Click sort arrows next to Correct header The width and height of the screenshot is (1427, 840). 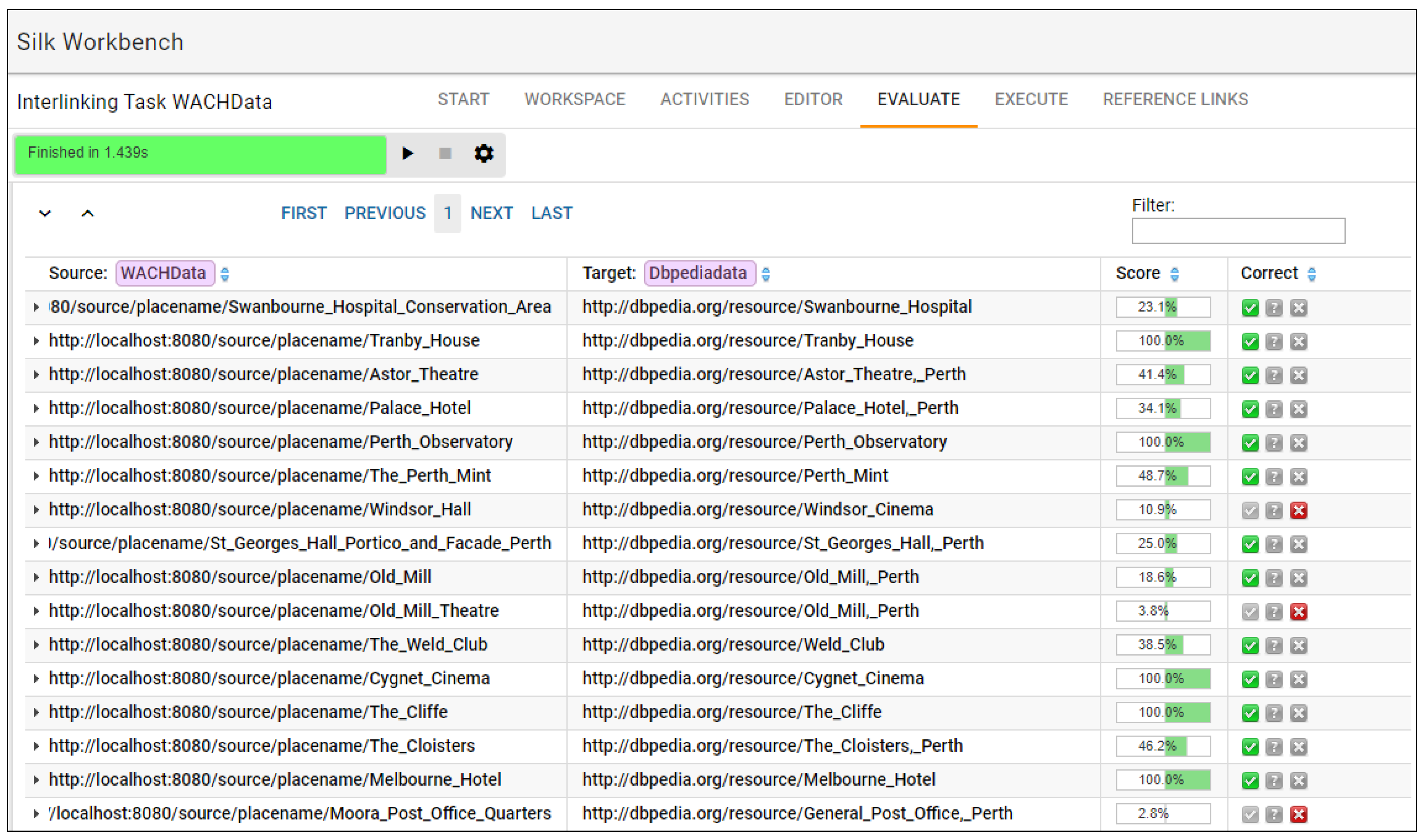tap(1312, 274)
